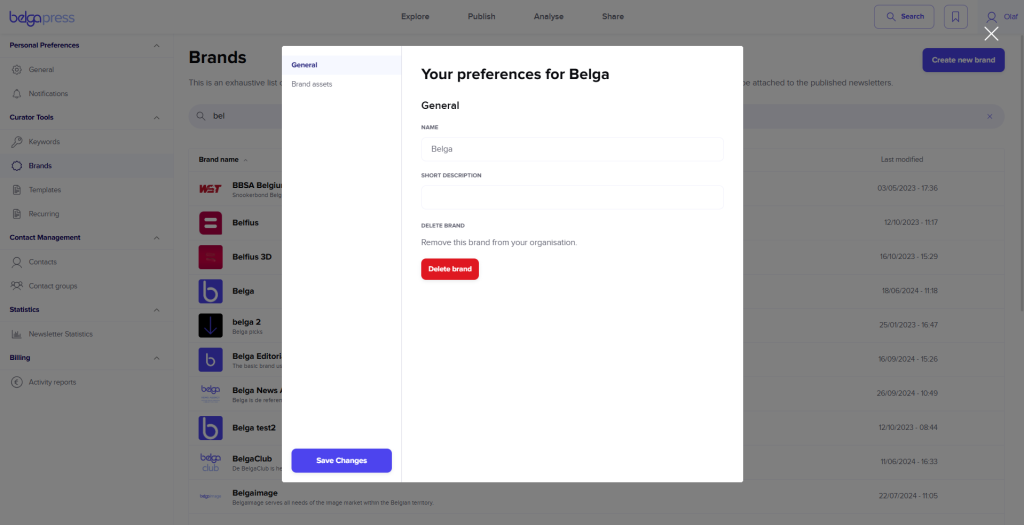Select the Belgaimage brand name

(x=255, y=493)
